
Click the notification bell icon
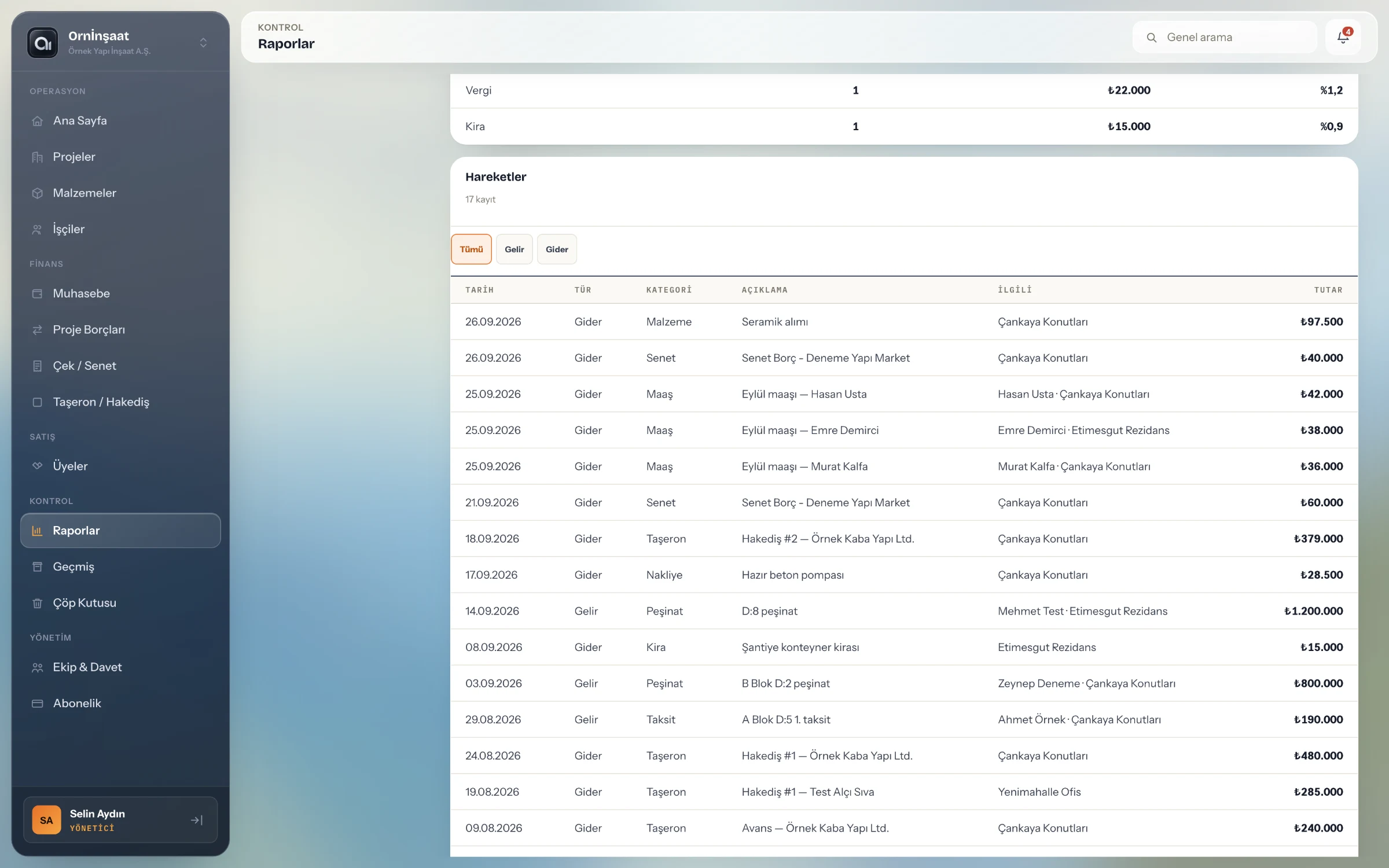[1343, 37]
